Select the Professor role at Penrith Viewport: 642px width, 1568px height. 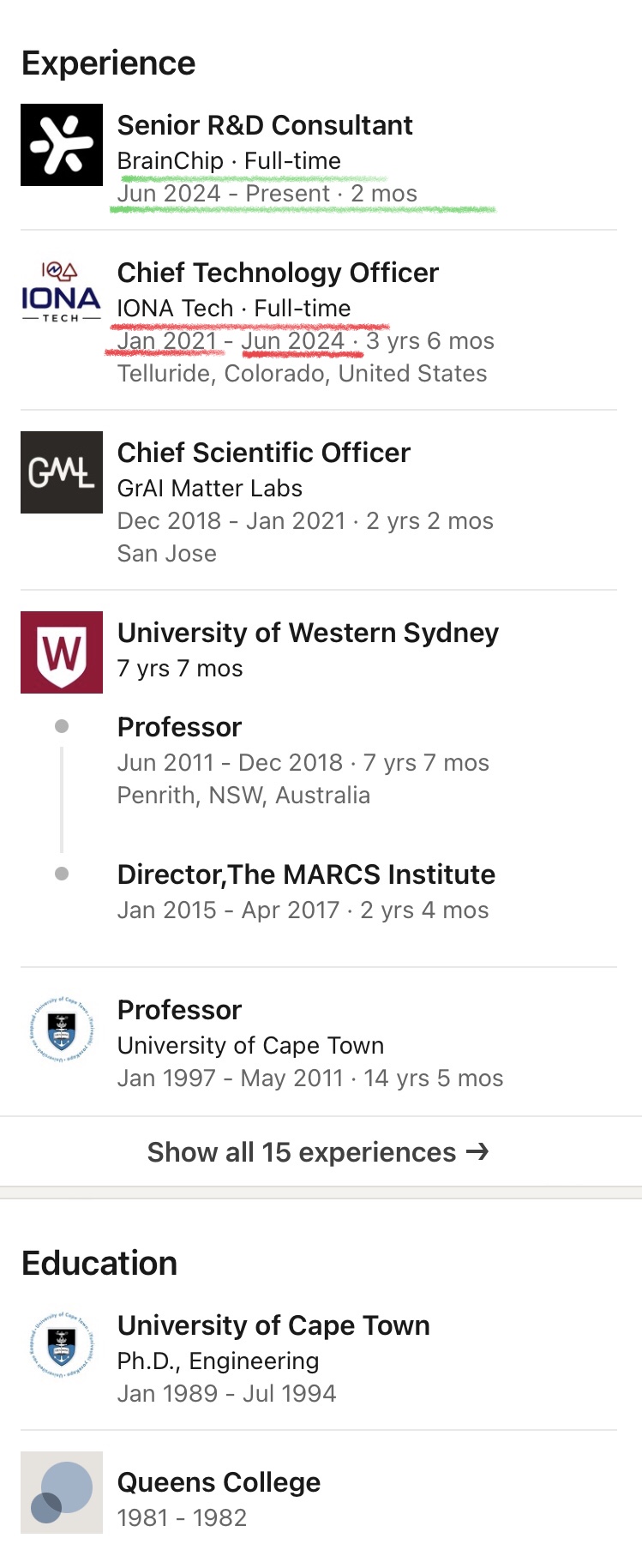tap(179, 727)
